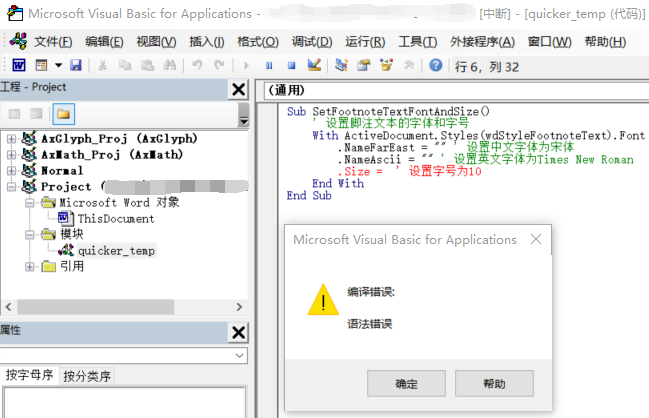Viewport: 649px width, 418px height.
Task: Select ThisDocument in project tree
Action: (x=116, y=219)
